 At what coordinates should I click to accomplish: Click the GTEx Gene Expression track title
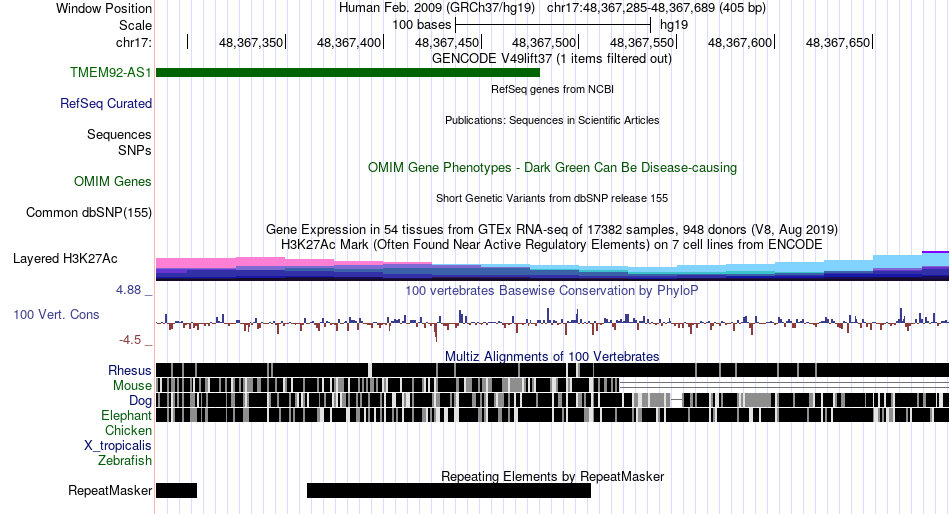click(x=552, y=230)
